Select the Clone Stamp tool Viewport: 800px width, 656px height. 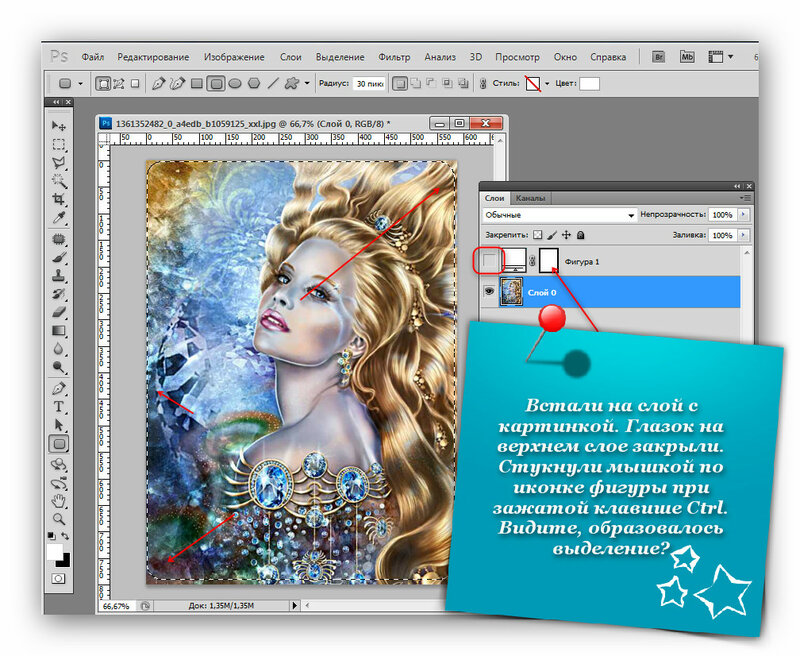59,275
